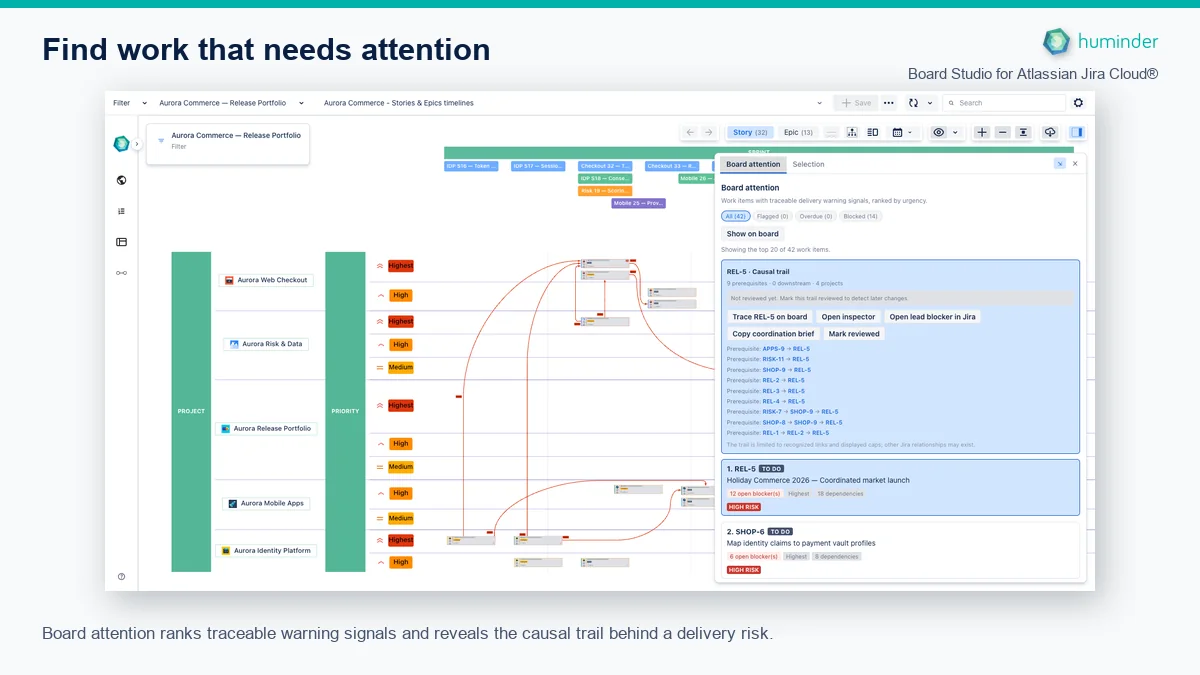Image resolution: width=1200 pixels, height=675 pixels.
Task: Click the dependency link icon in sidebar
Action: [121, 273]
